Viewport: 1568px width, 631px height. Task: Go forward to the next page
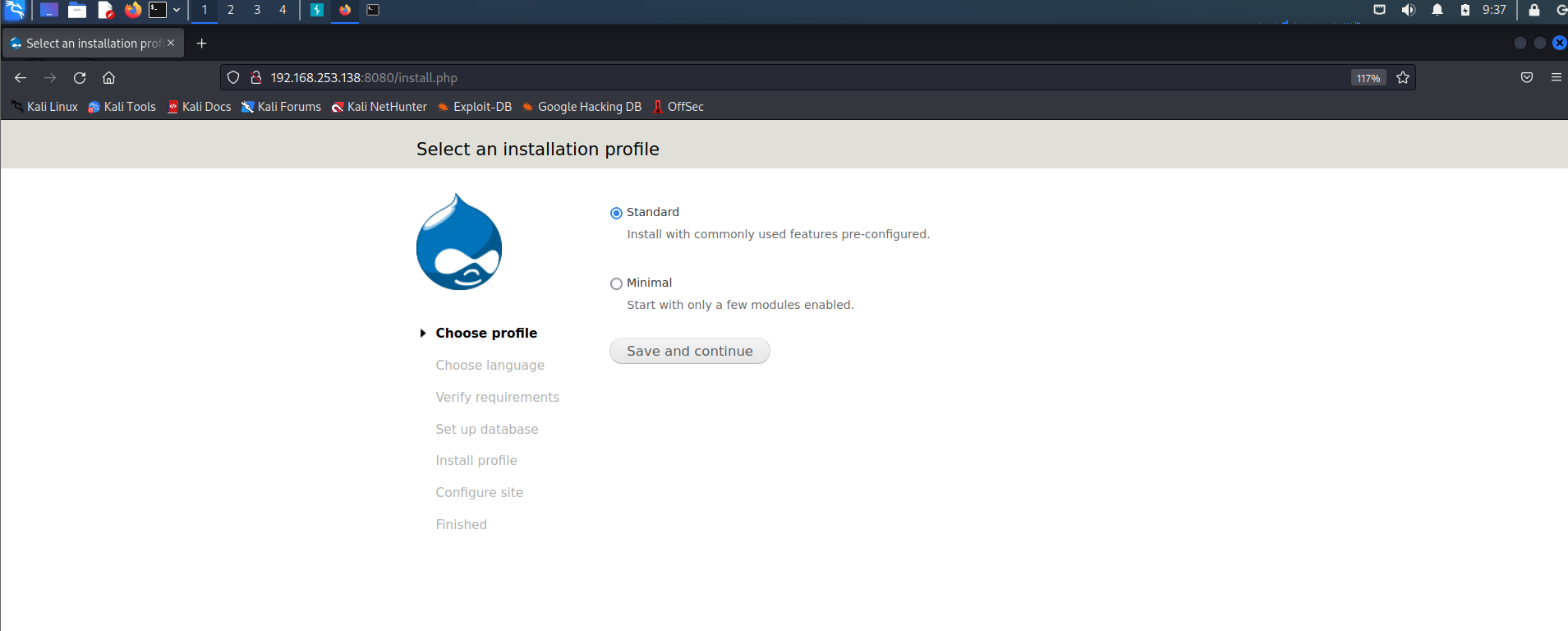click(x=50, y=77)
